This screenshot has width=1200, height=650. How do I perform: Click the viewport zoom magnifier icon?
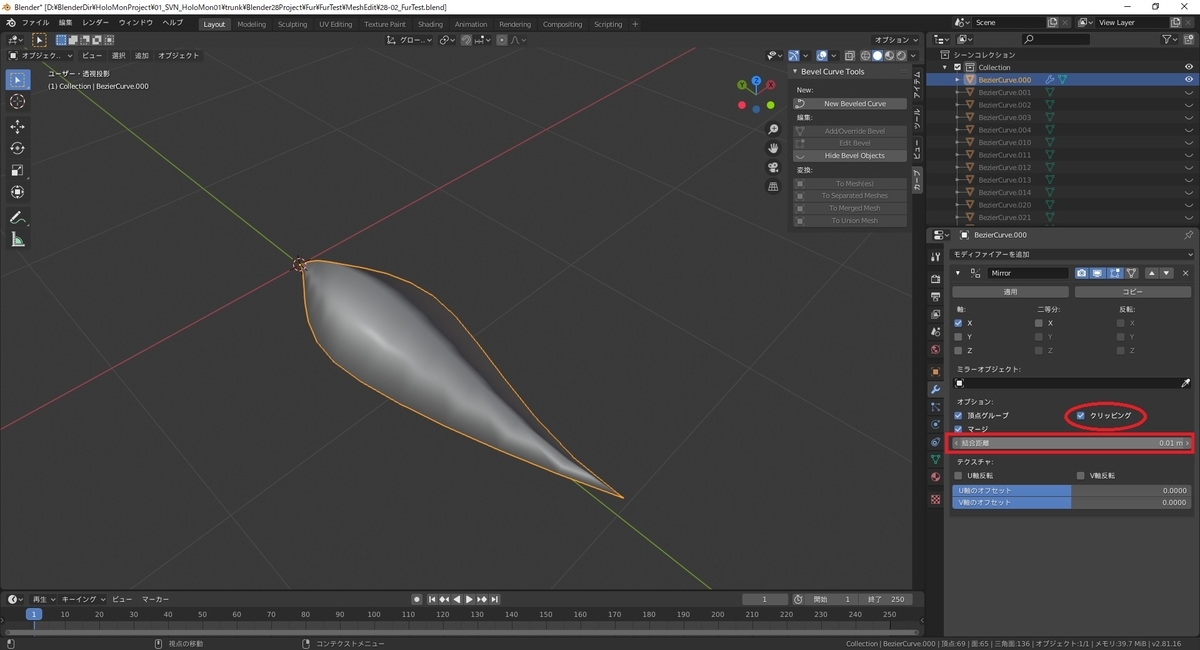point(773,130)
